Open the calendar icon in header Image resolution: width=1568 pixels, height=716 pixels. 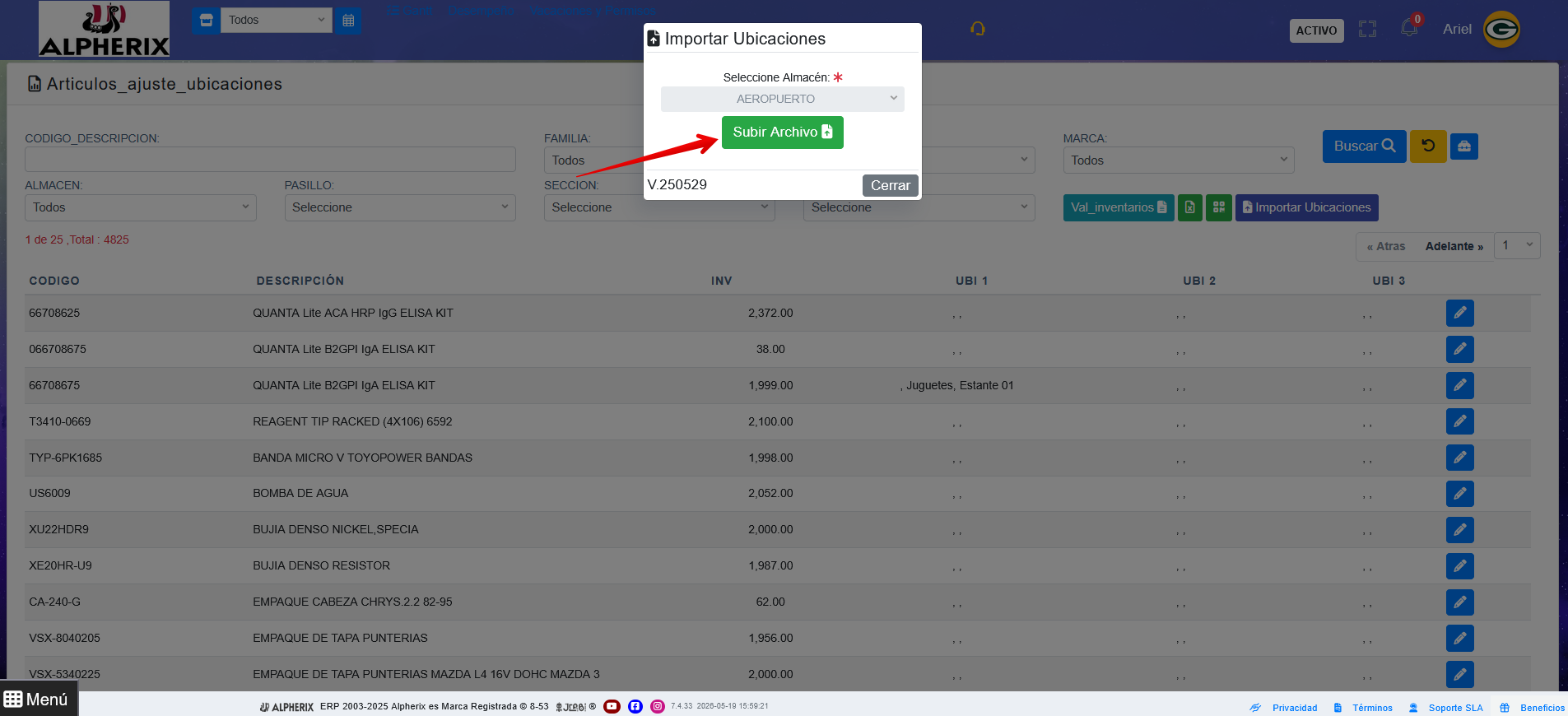(x=348, y=20)
